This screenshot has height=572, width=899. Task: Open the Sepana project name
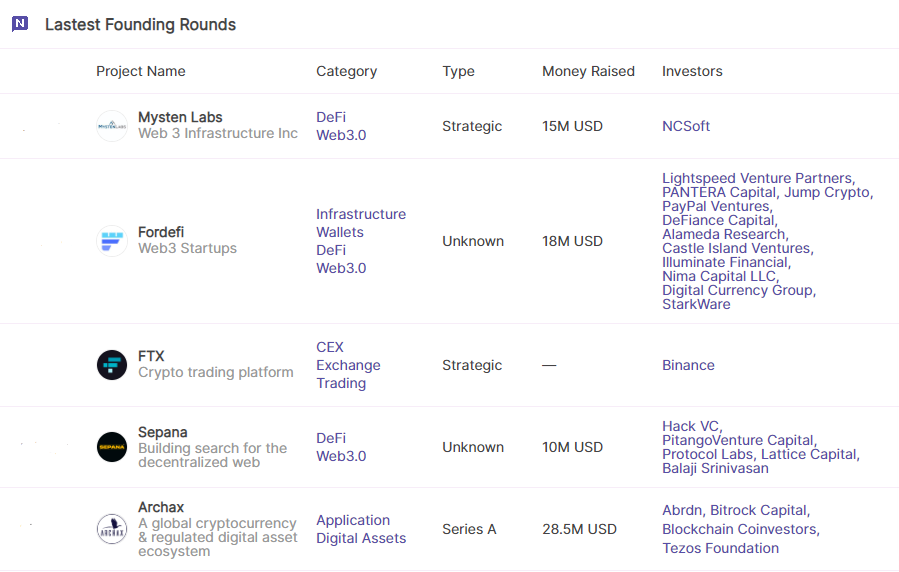163,432
